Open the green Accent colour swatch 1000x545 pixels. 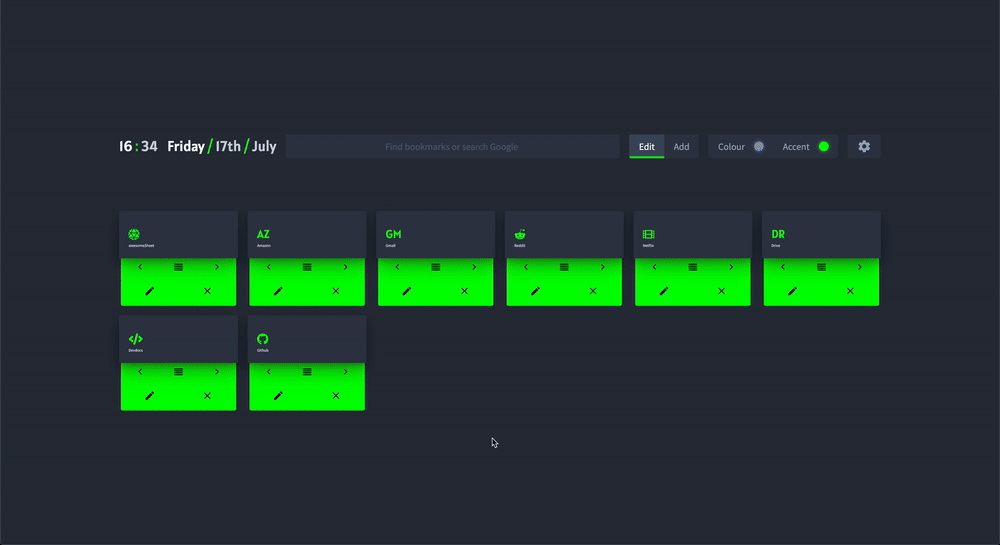click(824, 147)
